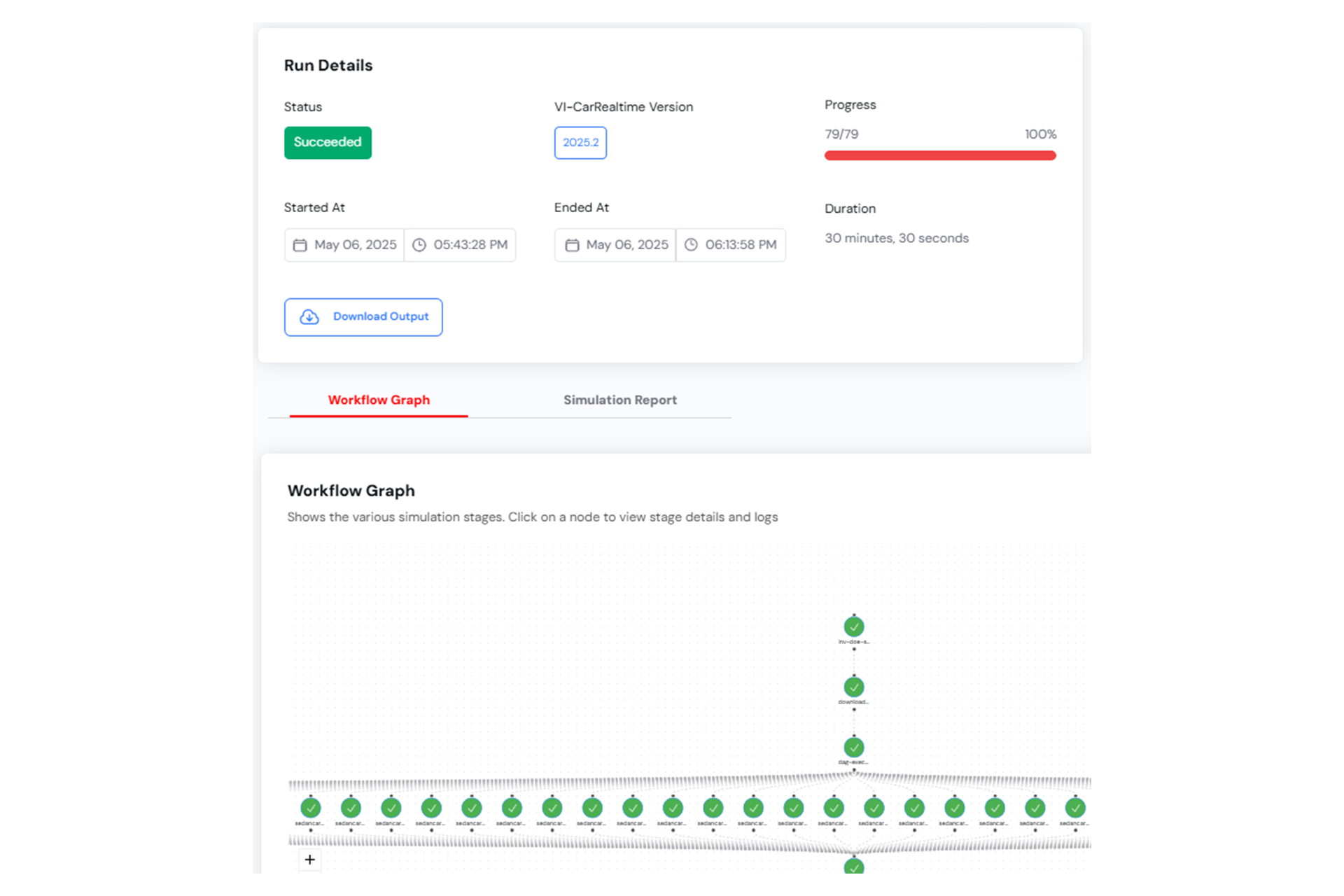Click the Ended At clock icon
This screenshot has width=1344, height=896.
pyautogui.click(x=691, y=245)
